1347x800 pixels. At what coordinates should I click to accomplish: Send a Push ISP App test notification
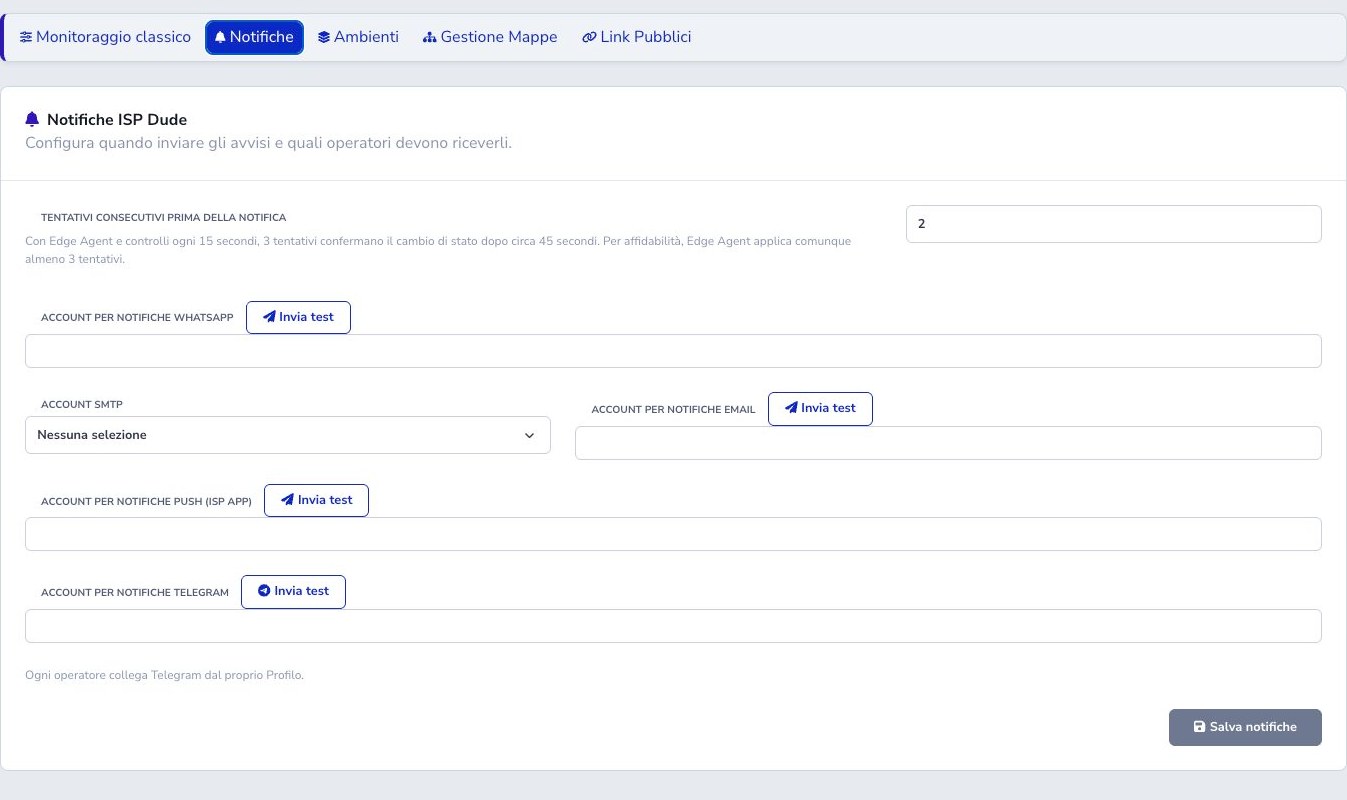click(x=316, y=500)
